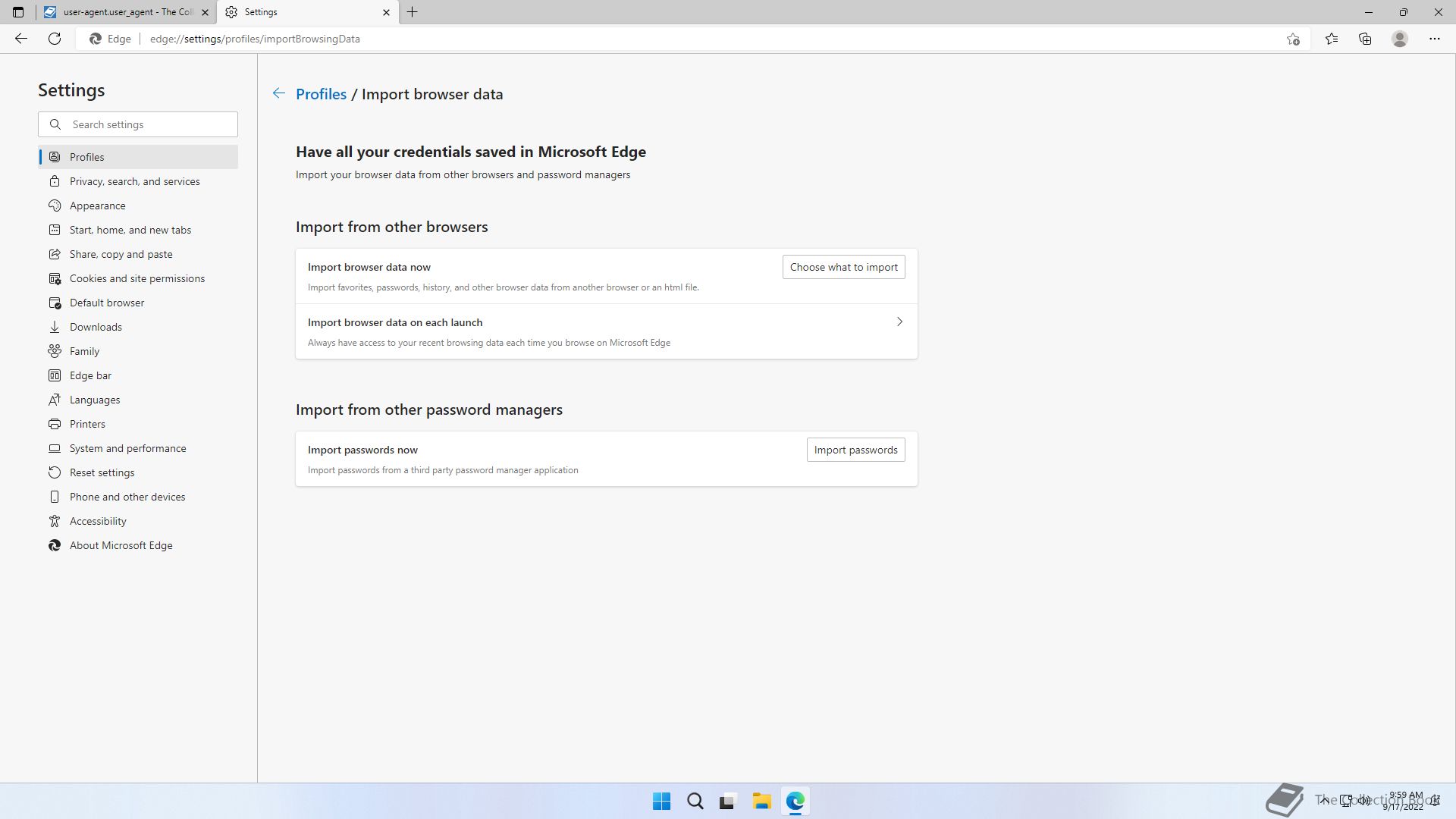Select the Settings tab
Image resolution: width=1456 pixels, height=819 pixels.
[308, 12]
